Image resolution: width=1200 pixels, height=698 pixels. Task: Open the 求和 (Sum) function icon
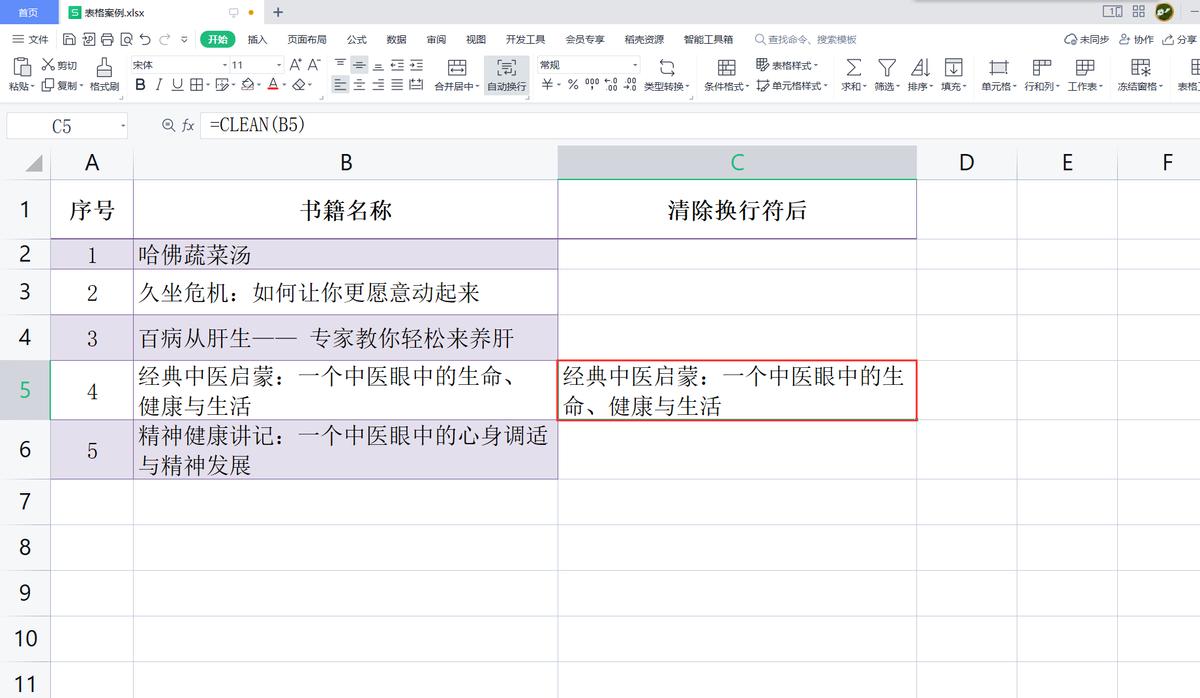[x=853, y=70]
